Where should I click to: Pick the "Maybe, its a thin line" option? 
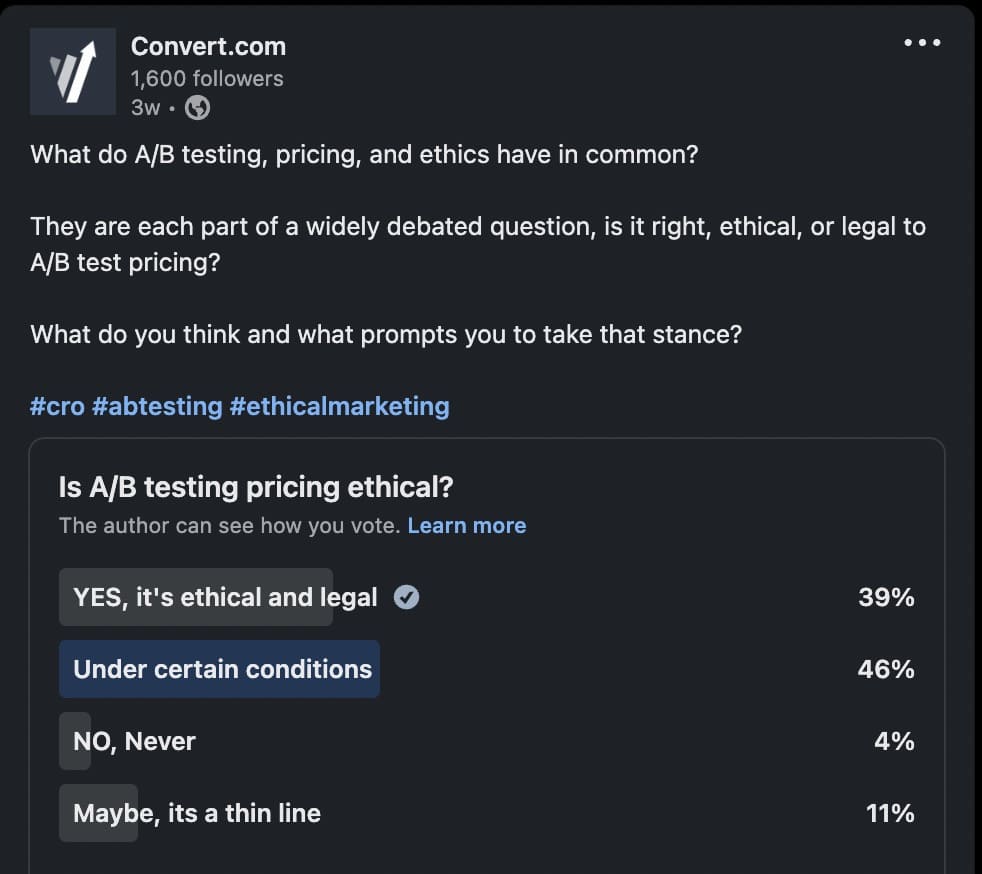(x=197, y=813)
